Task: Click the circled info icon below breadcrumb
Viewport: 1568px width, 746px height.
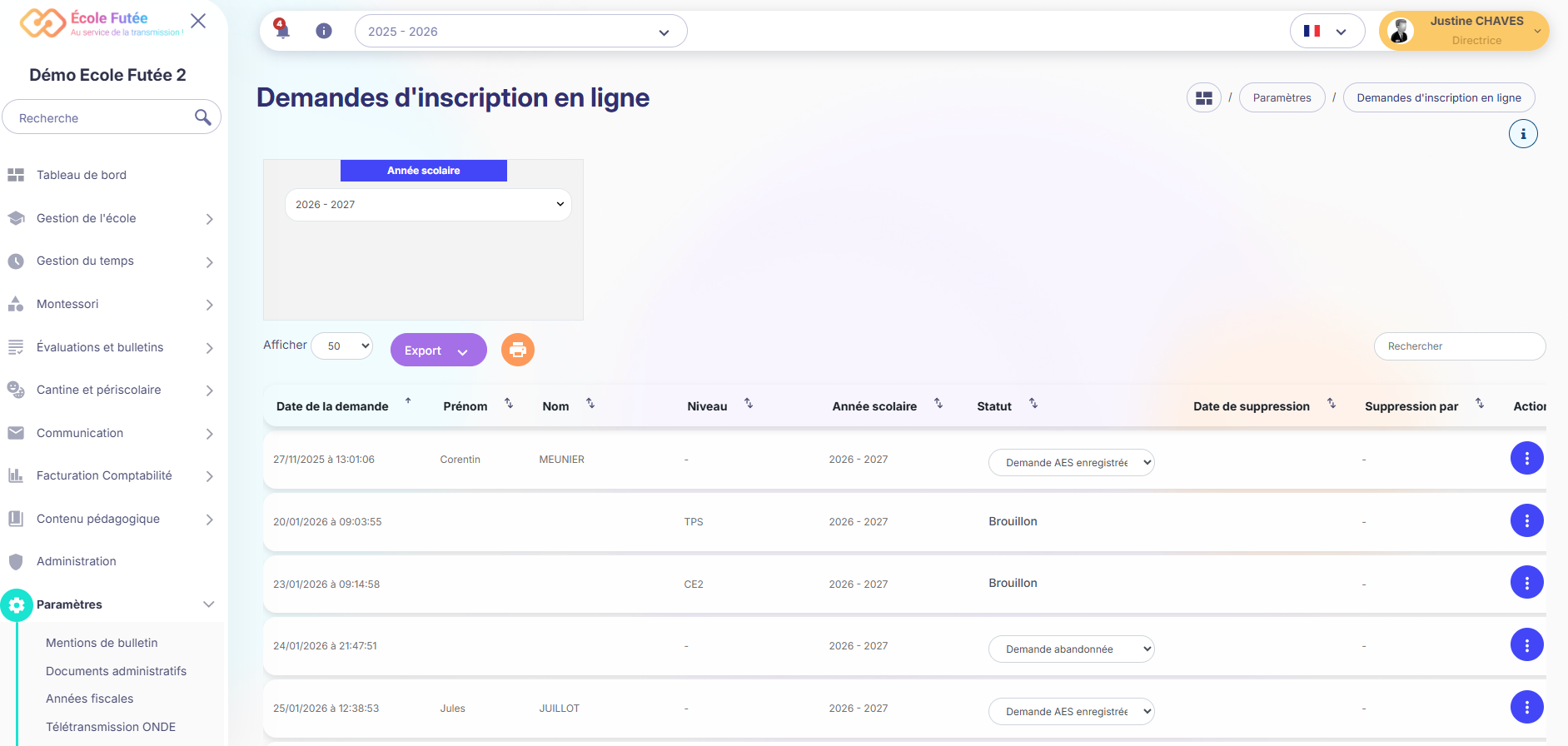Action: pos(1522,134)
